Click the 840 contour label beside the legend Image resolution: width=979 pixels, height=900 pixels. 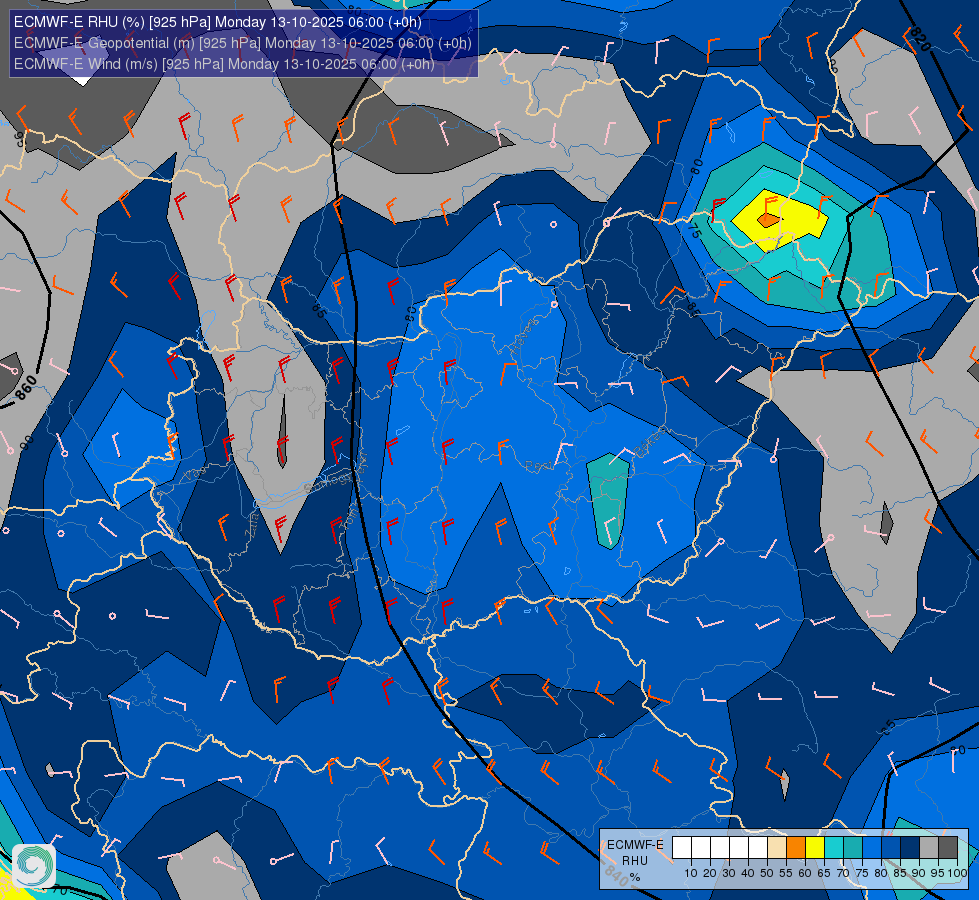616,875
